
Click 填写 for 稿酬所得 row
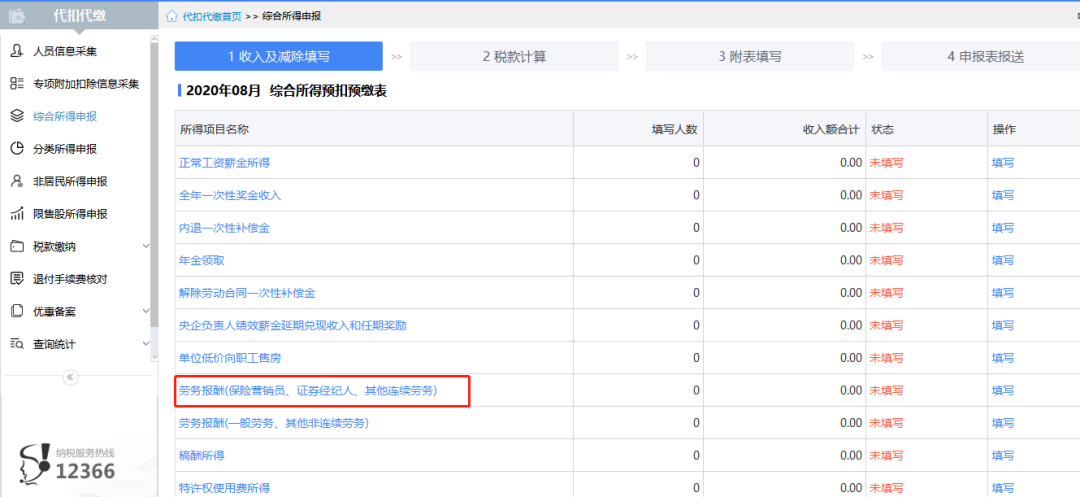pos(1003,456)
